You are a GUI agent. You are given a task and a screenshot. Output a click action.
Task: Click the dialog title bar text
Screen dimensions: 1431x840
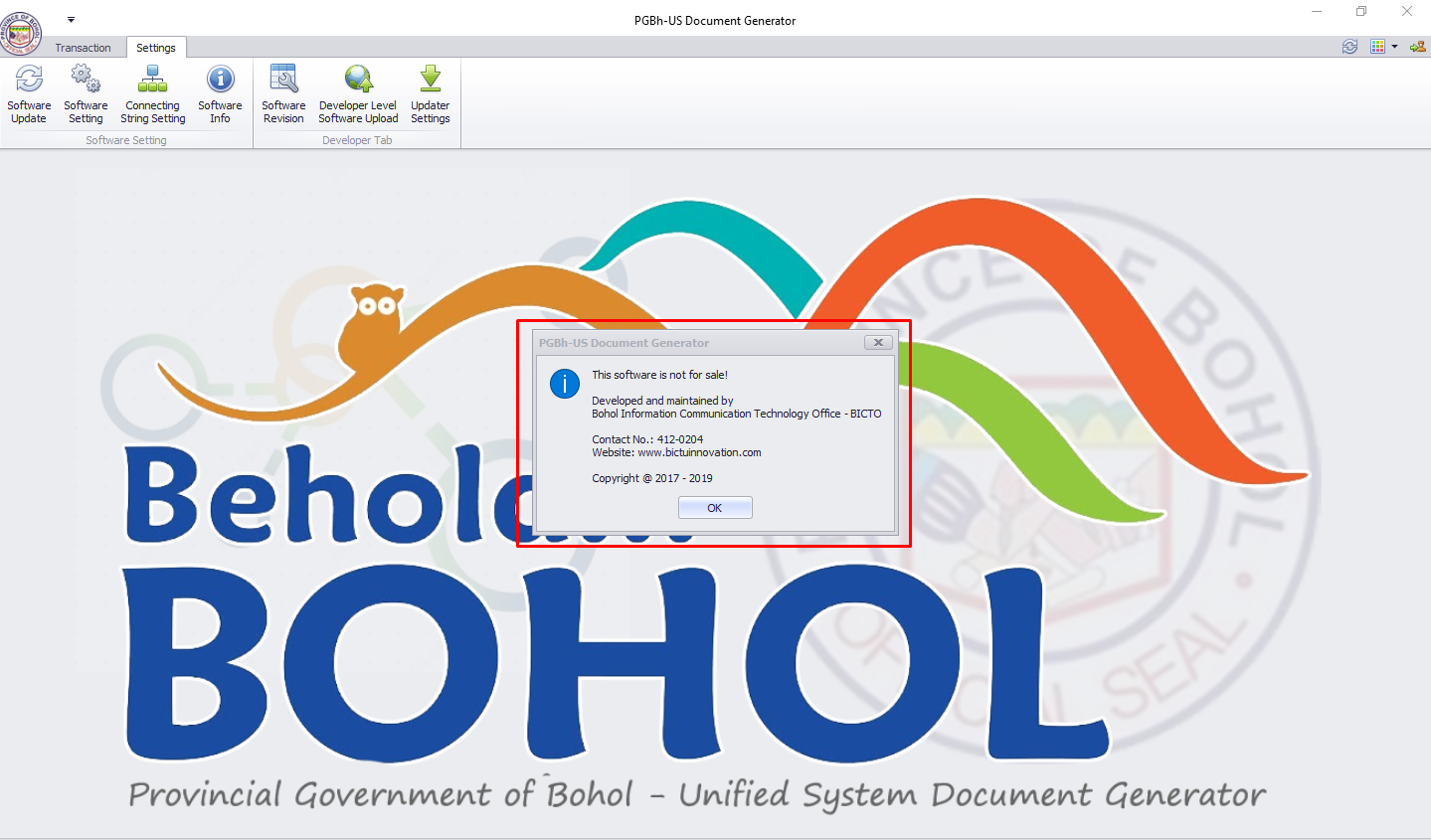[x=624, y=343]
